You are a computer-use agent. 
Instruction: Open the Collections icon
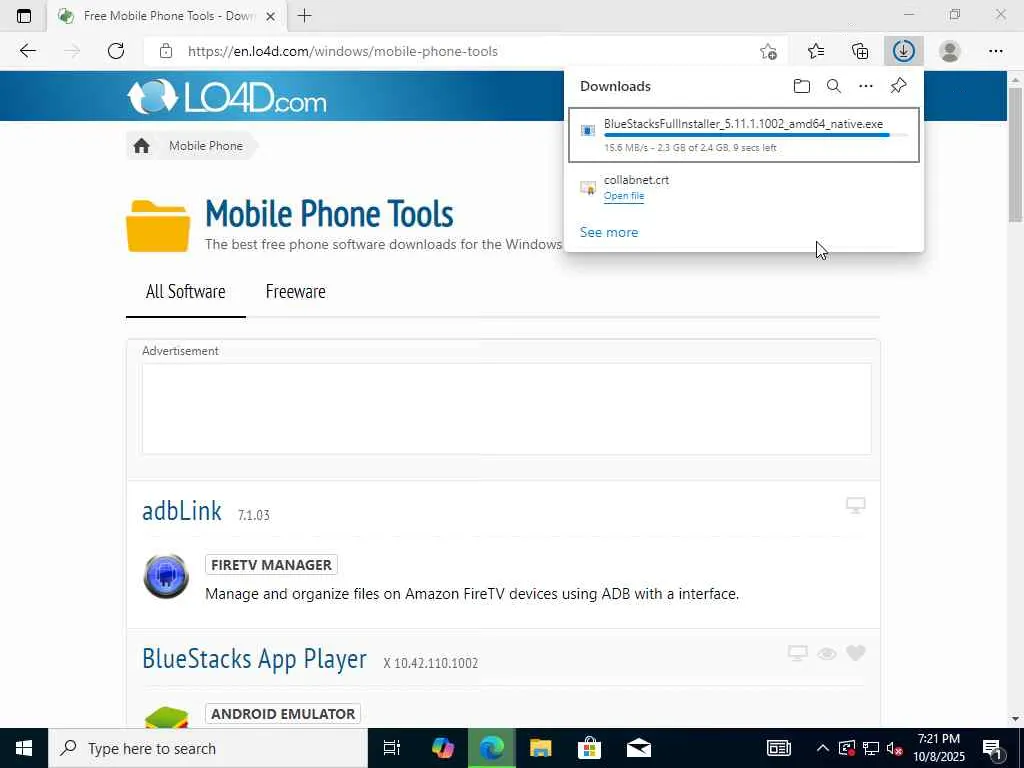860,51
